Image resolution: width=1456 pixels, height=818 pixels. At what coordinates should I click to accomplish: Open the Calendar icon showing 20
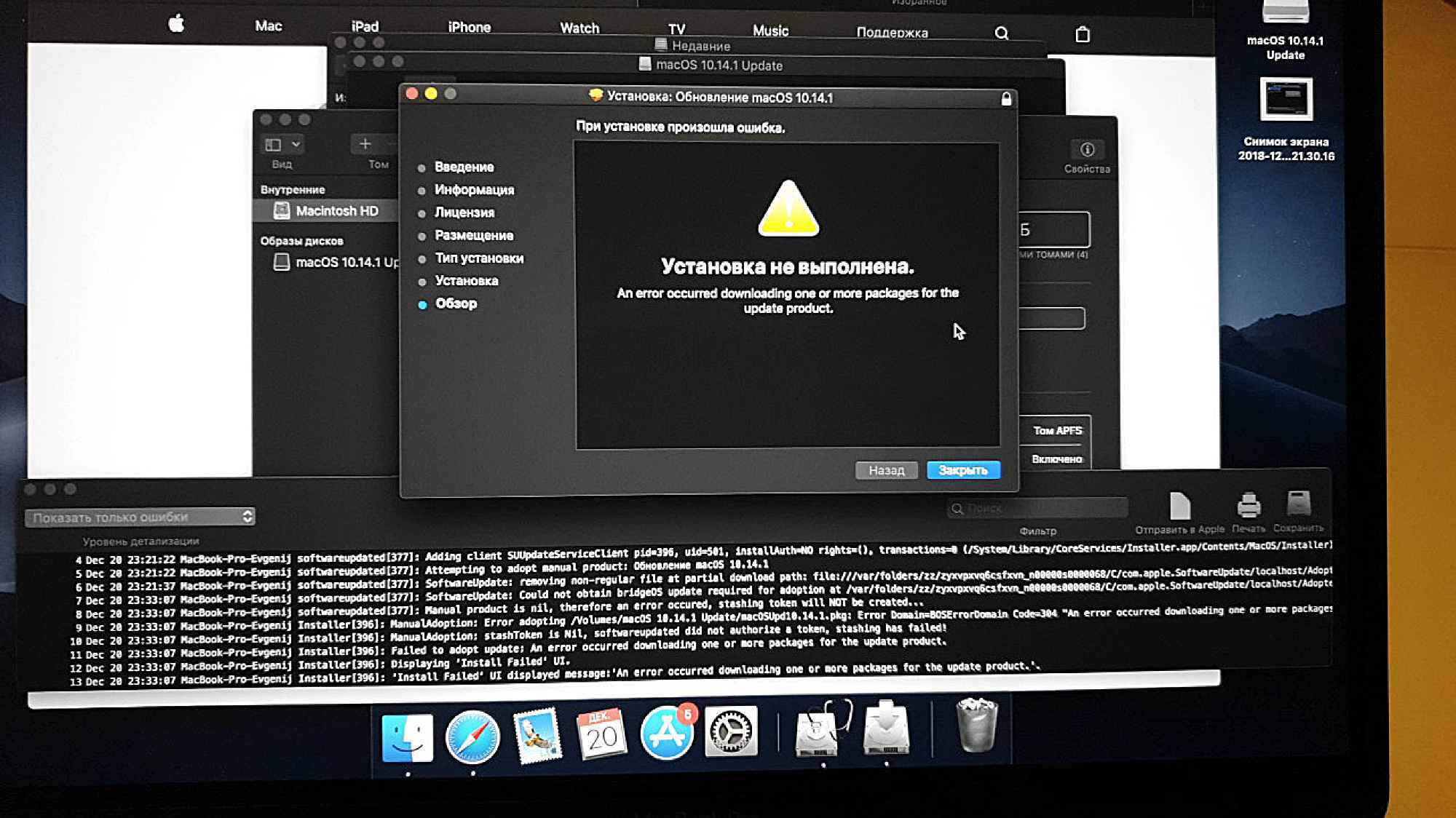click(x=601, y=734)
